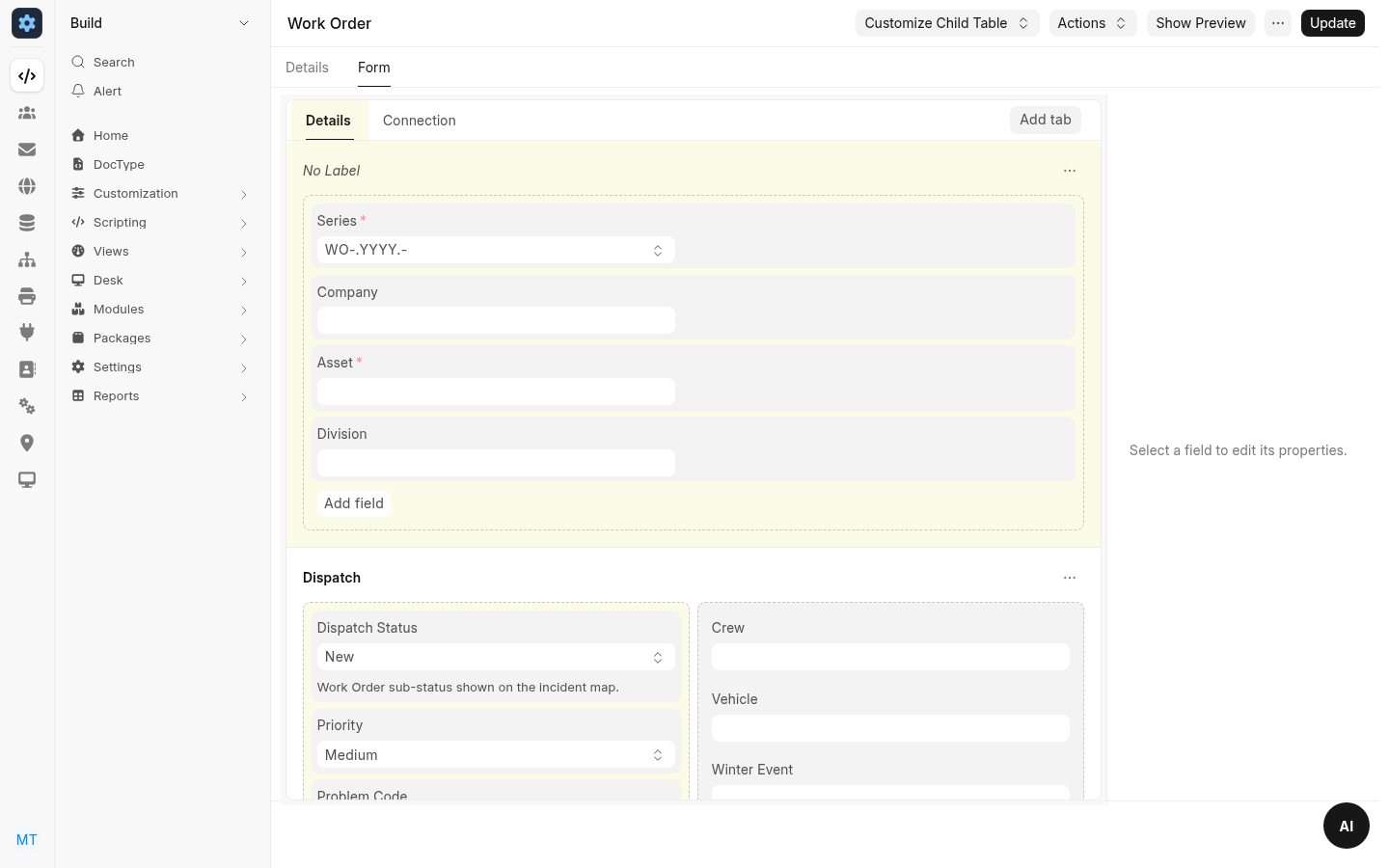Open the AI assistant round button
Viewport: 1389px width, 868px height.
click(x=1347, y=826)
